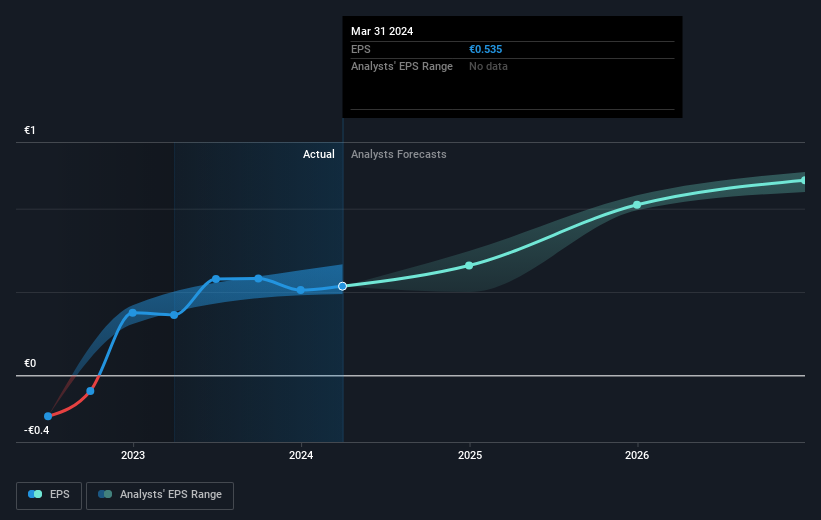
Task: Click the Mar 31 2024 tooltip date
Action: tap(382, 31)
